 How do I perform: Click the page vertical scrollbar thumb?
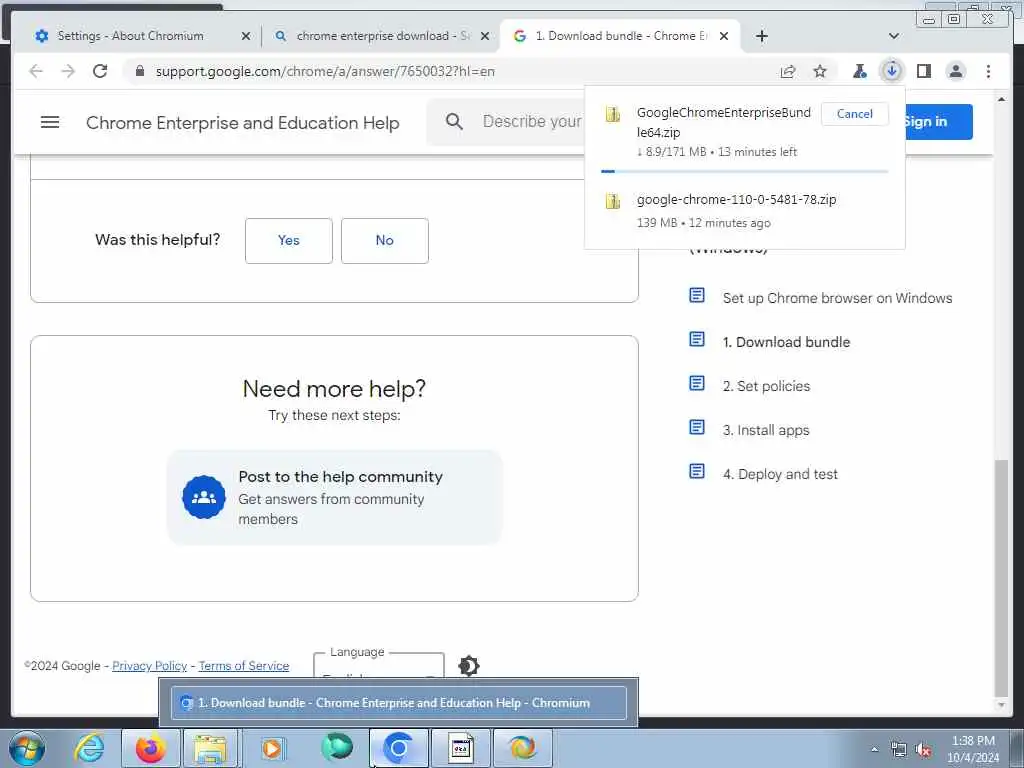(1001, 579)
